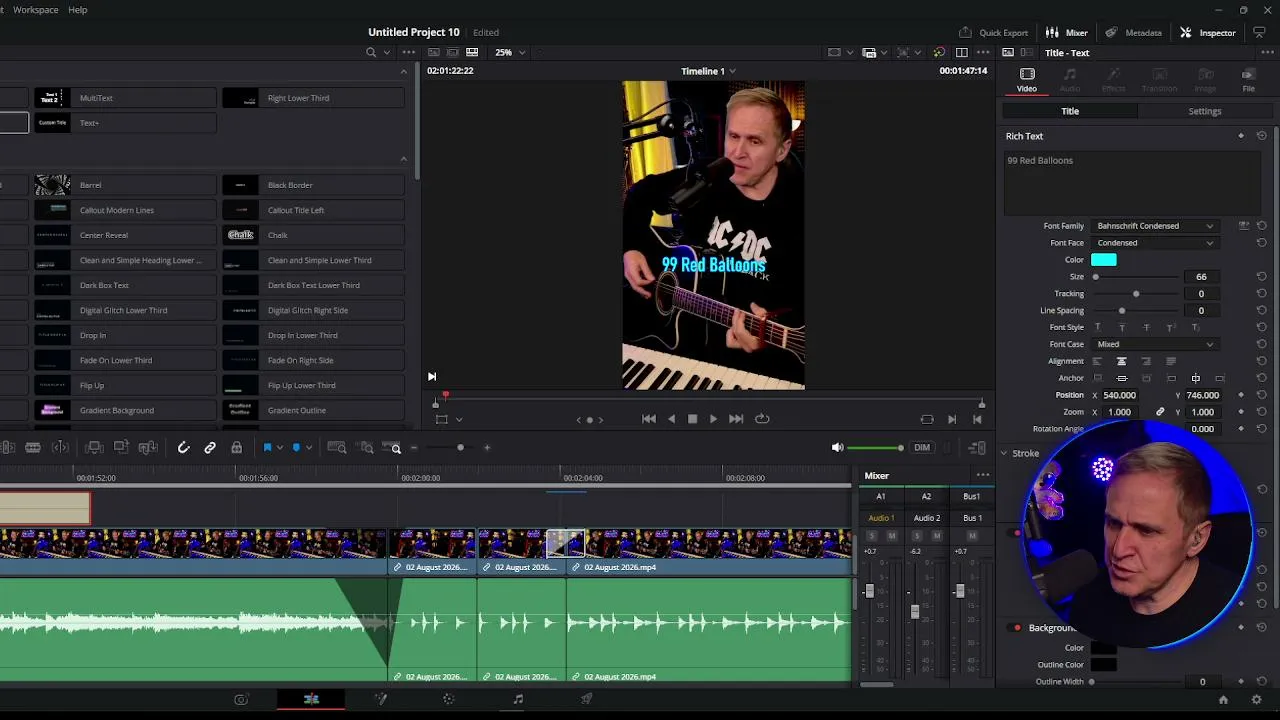Collapse the Stroke section
The width and height of the screenshot is (1280, 720).
1004,453
